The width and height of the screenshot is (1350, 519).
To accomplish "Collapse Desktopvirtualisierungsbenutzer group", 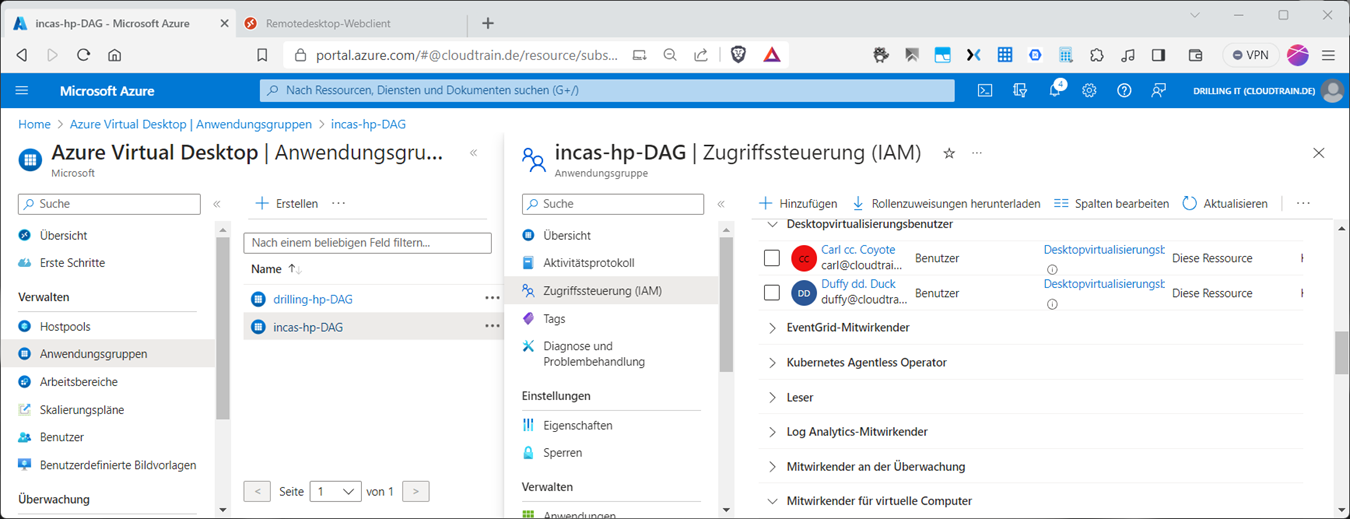I will pos(772,224).
